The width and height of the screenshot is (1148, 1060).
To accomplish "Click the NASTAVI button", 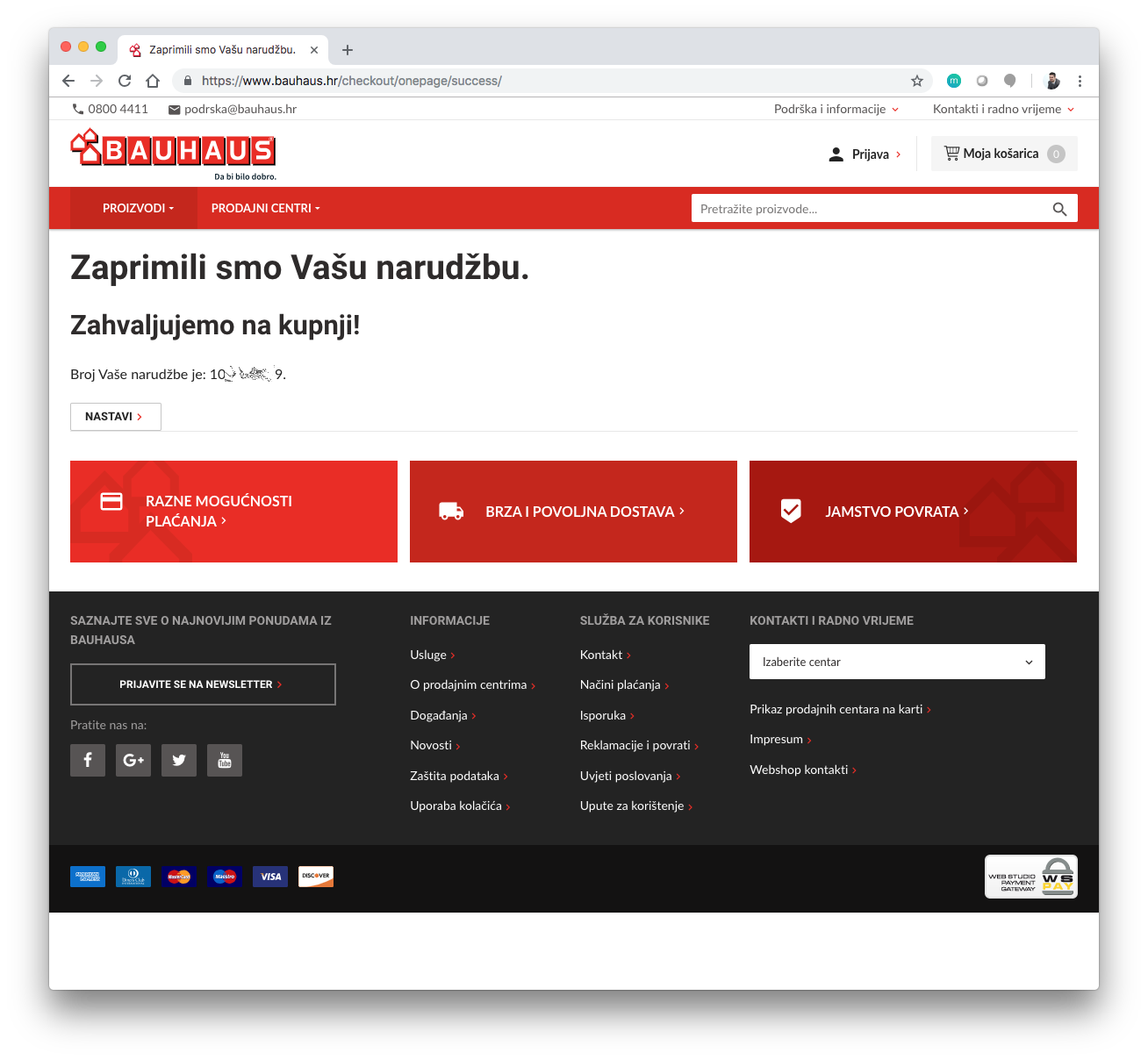I will click(116, 417).
